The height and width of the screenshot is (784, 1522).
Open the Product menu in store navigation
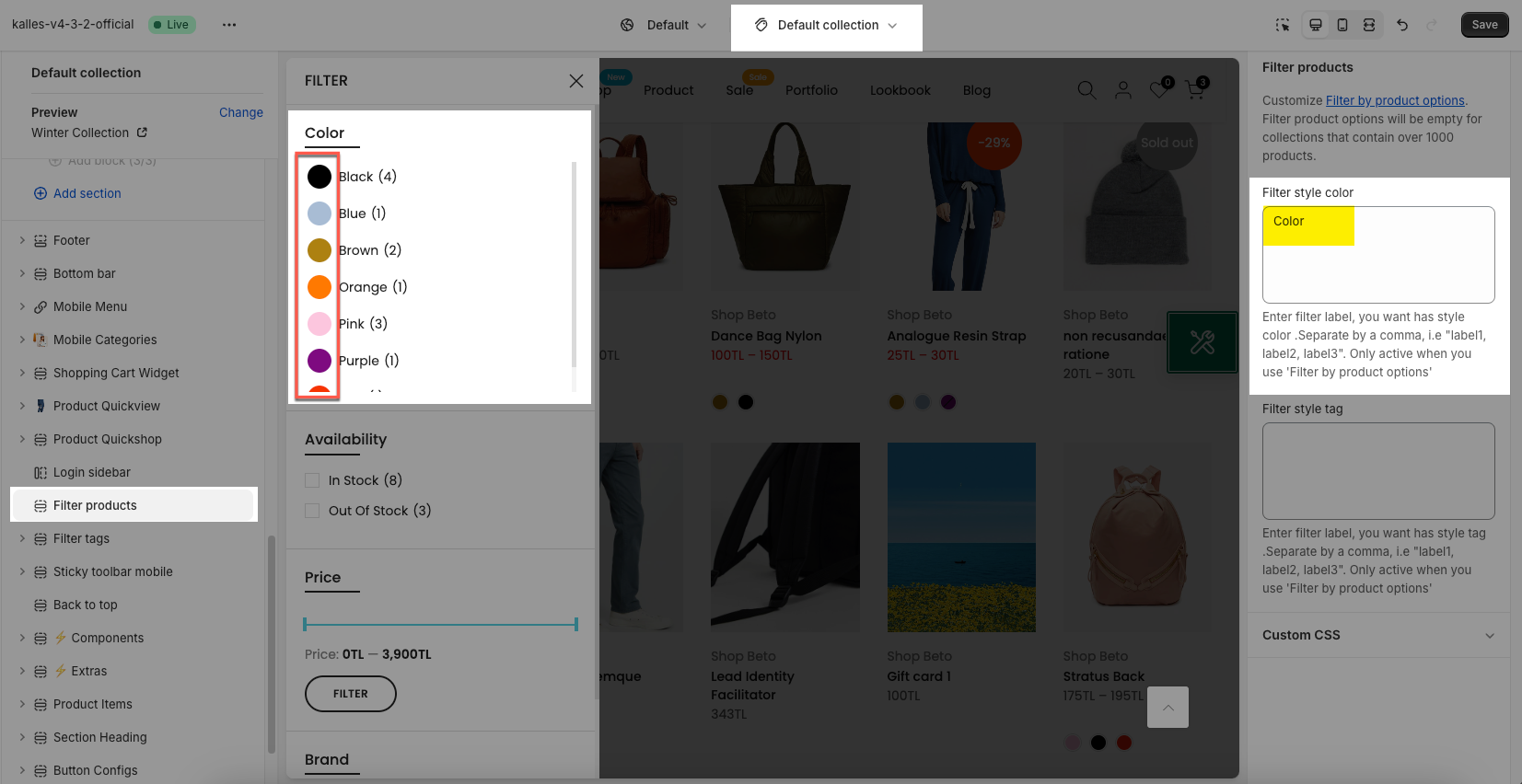click(x=668, y=90)
